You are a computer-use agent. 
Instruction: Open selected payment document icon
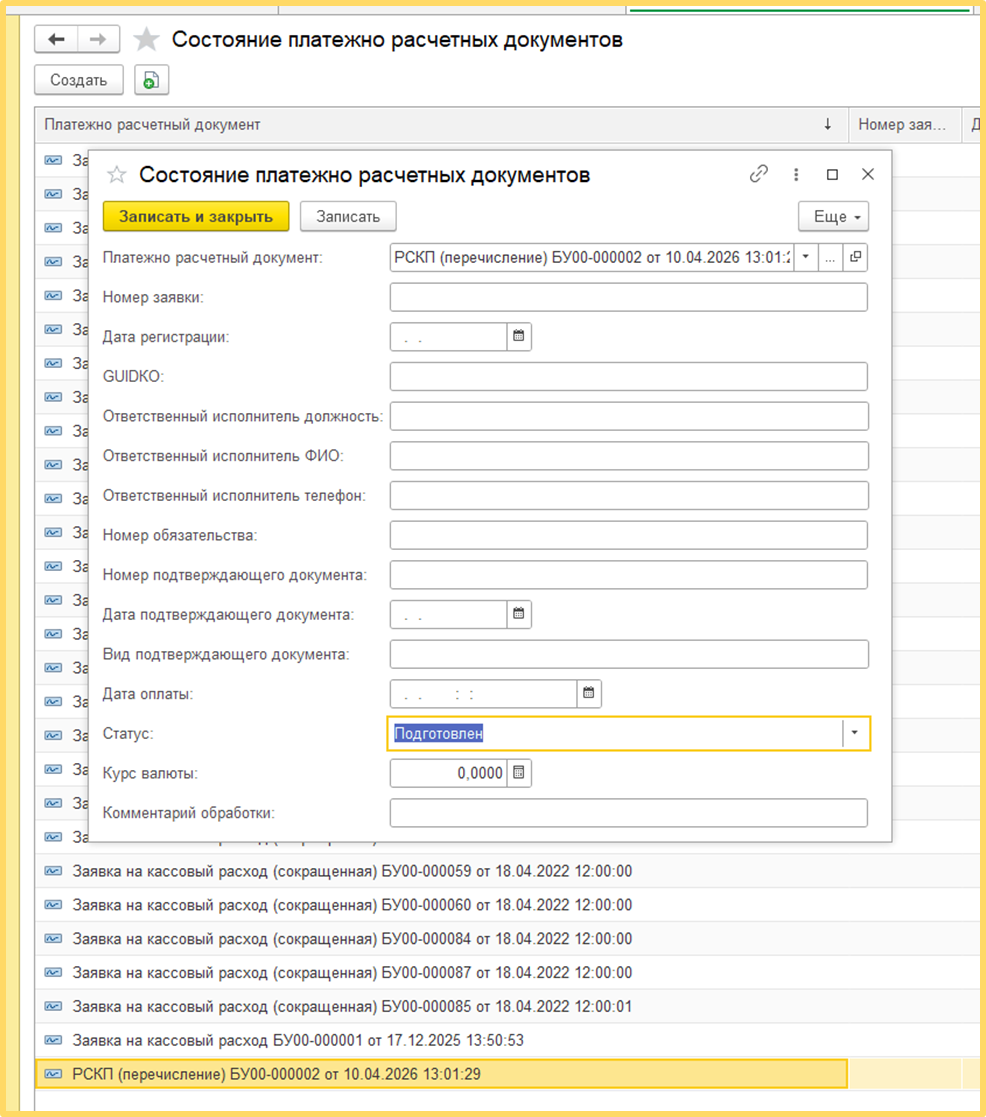[855, 257]
